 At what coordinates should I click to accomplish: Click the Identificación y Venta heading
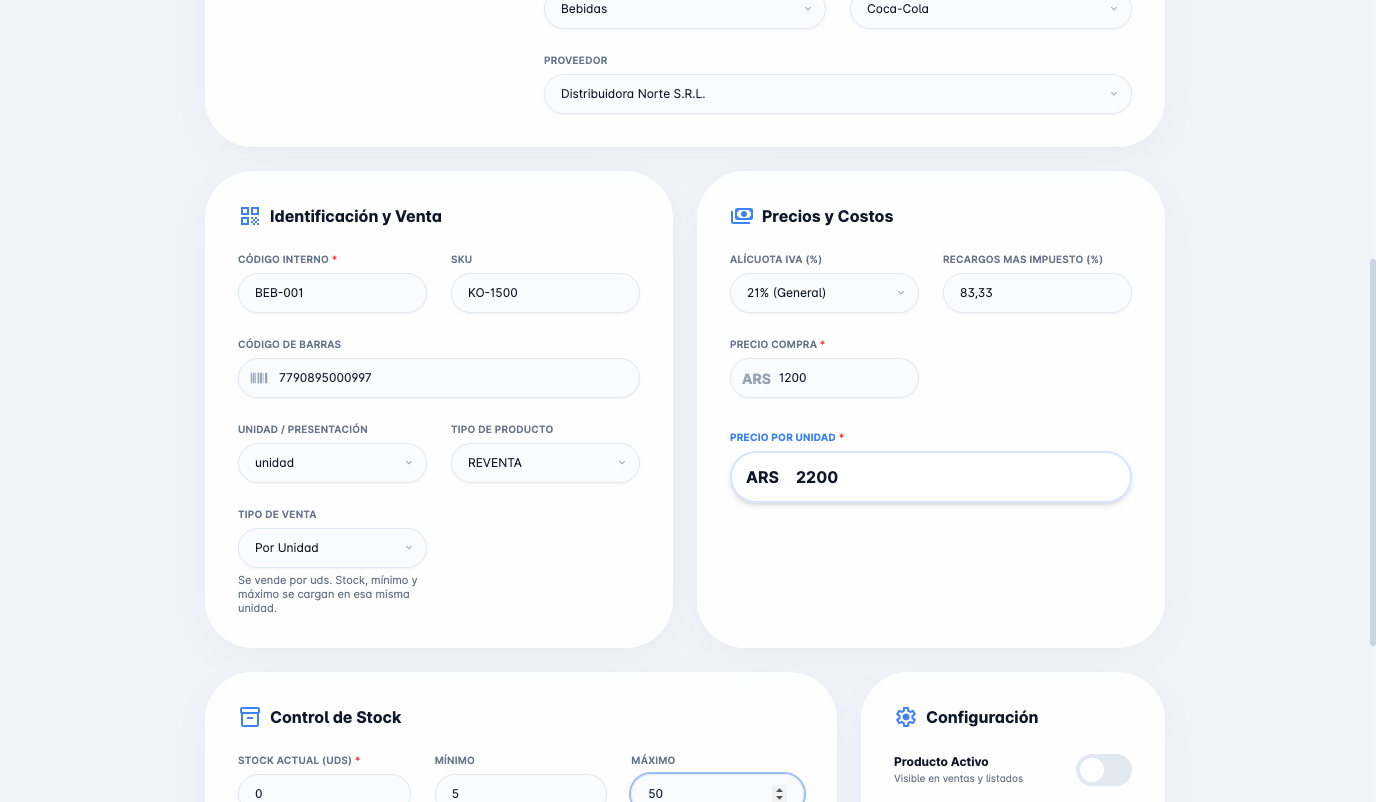coord(355,216)
